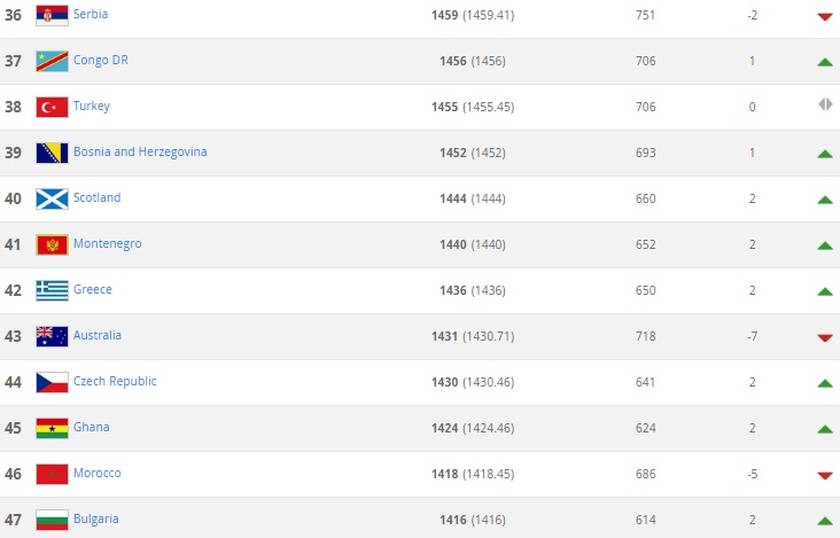
Task: Click the Bulgaria flag icon
Action: [x=52, y=520]
